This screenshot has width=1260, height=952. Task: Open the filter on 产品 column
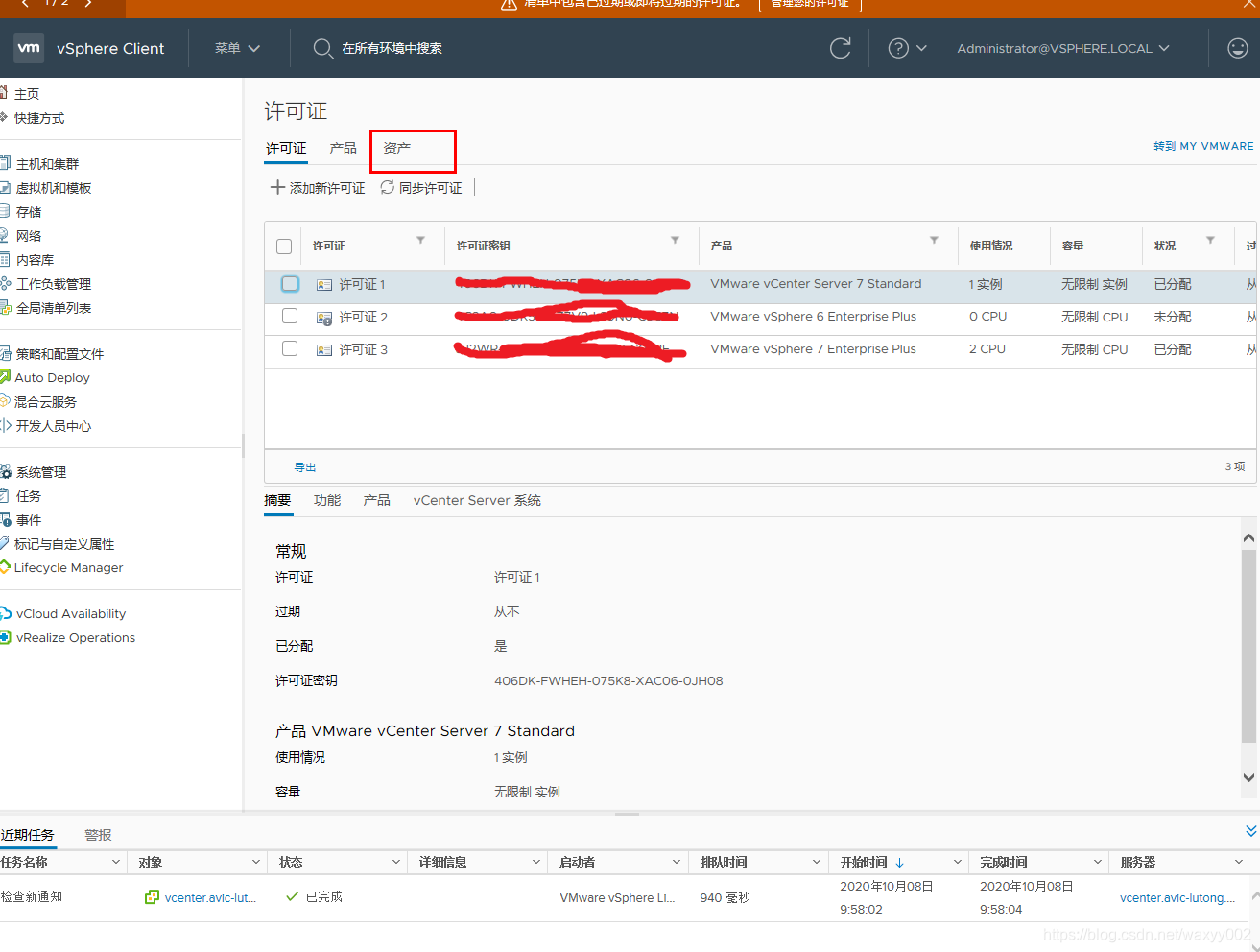934,240
